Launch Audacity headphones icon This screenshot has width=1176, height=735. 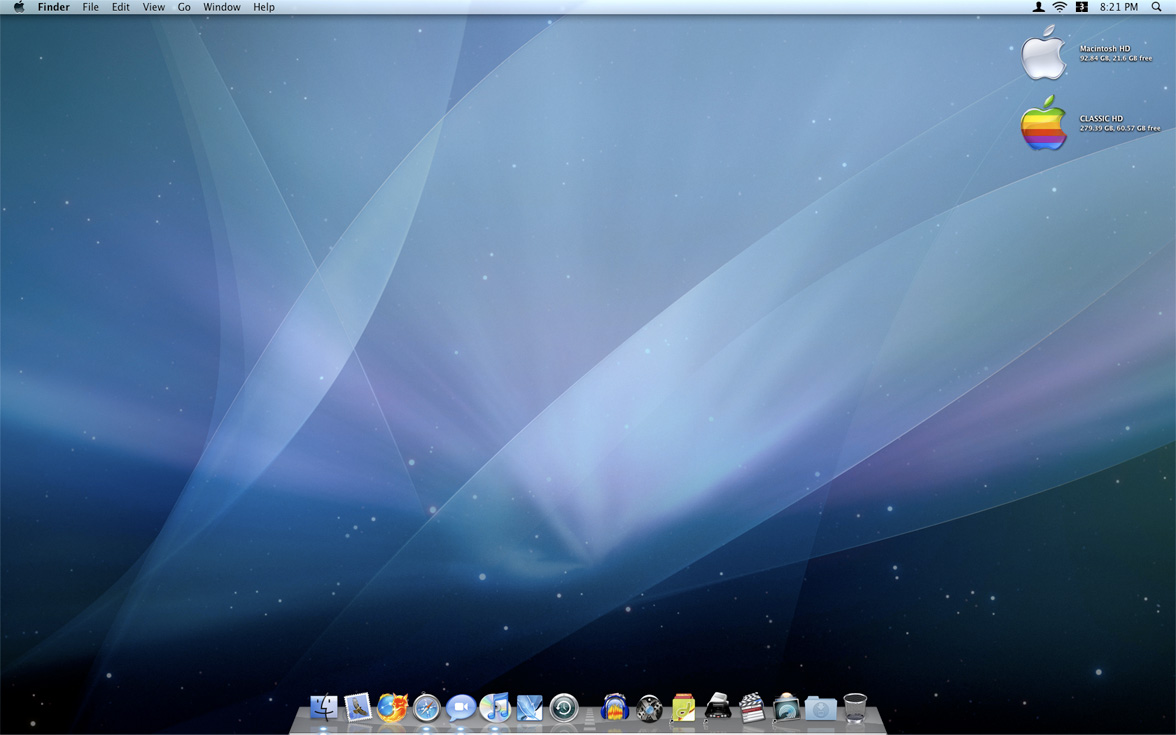tap(614, 707)
